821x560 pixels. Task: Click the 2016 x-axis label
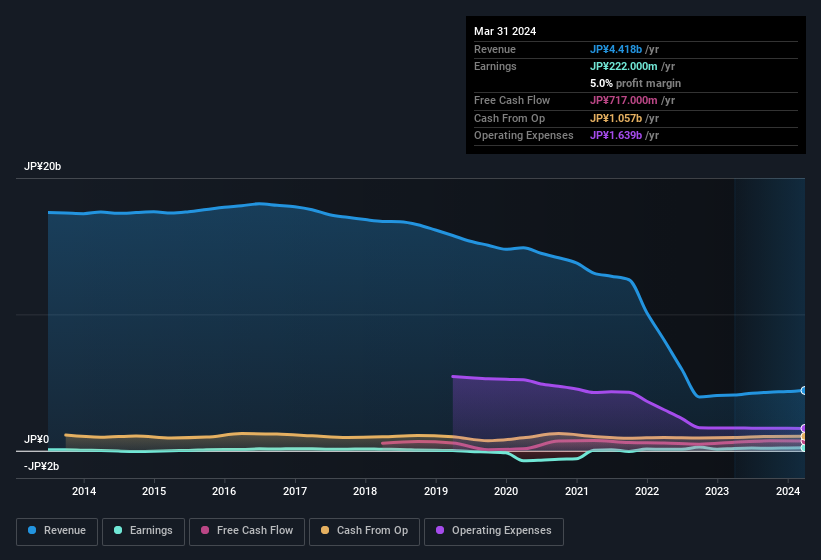point(224,491)
